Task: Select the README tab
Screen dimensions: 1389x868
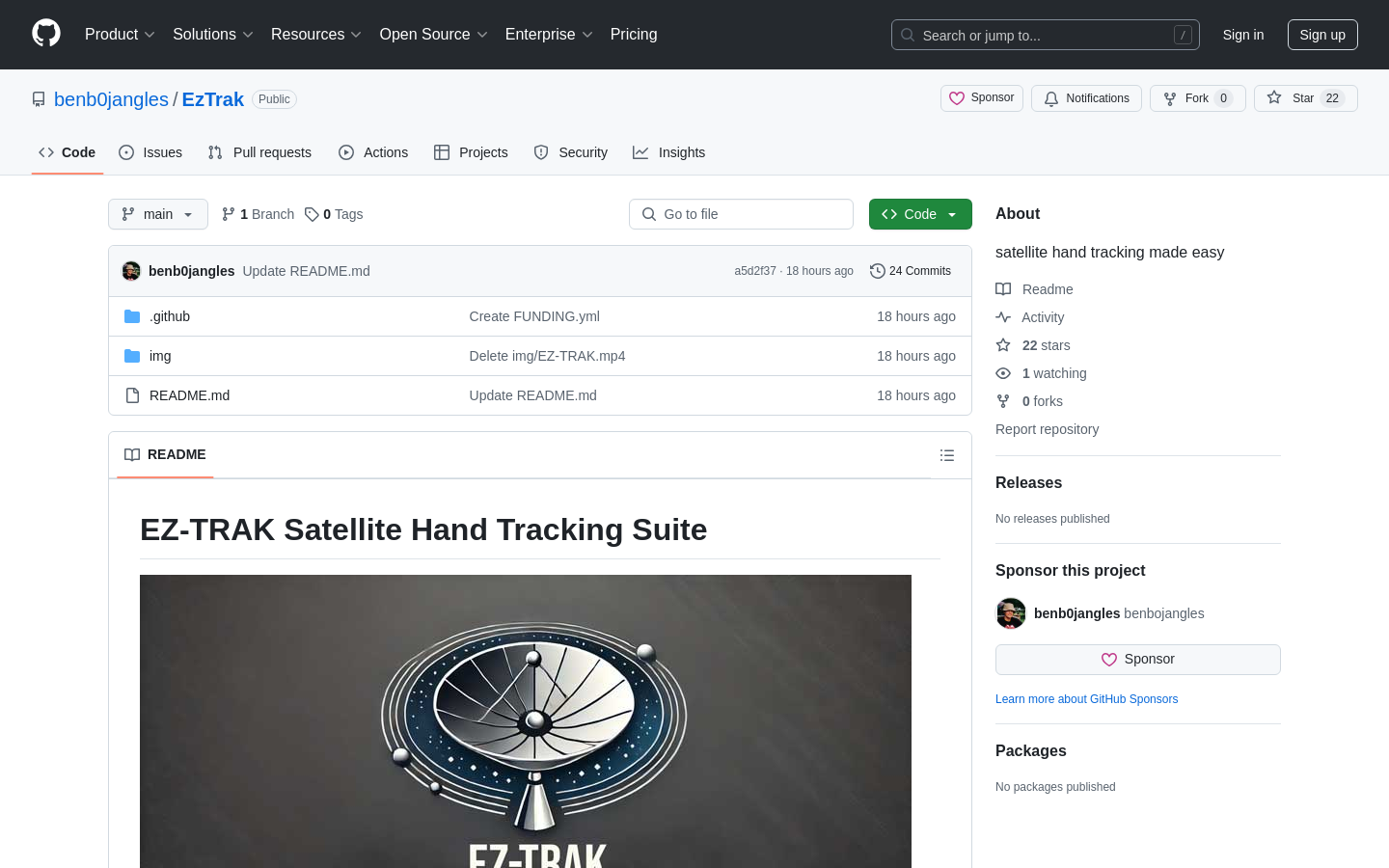Action: pos(165,454)
